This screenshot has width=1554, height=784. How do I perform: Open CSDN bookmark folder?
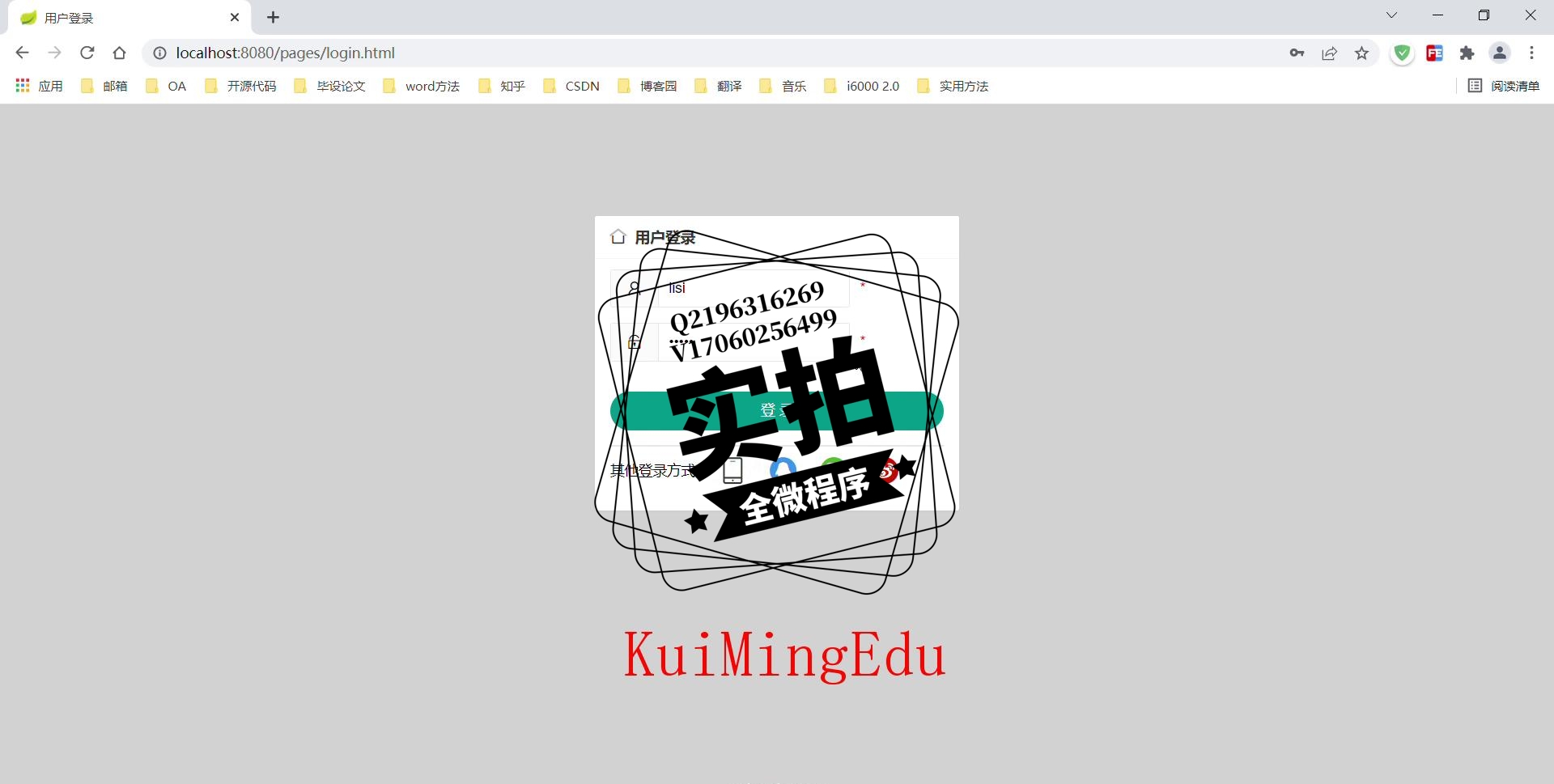click(x=571, y=86)
